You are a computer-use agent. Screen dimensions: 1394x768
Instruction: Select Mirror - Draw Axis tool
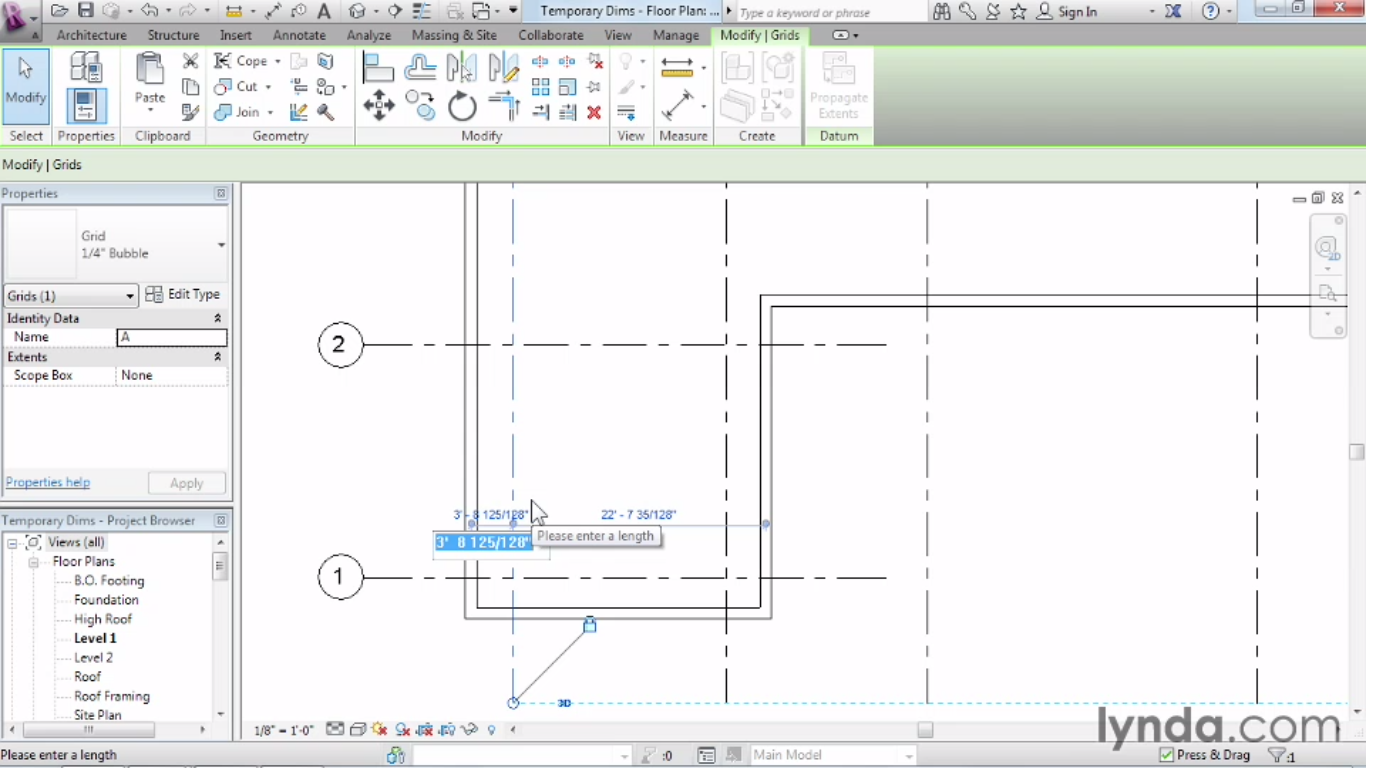504,67
